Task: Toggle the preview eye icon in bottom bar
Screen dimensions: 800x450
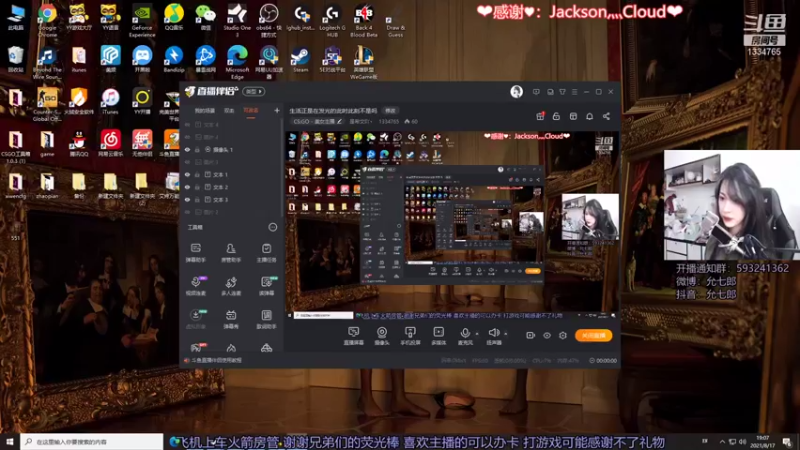Action: click(x=546, y=335)
